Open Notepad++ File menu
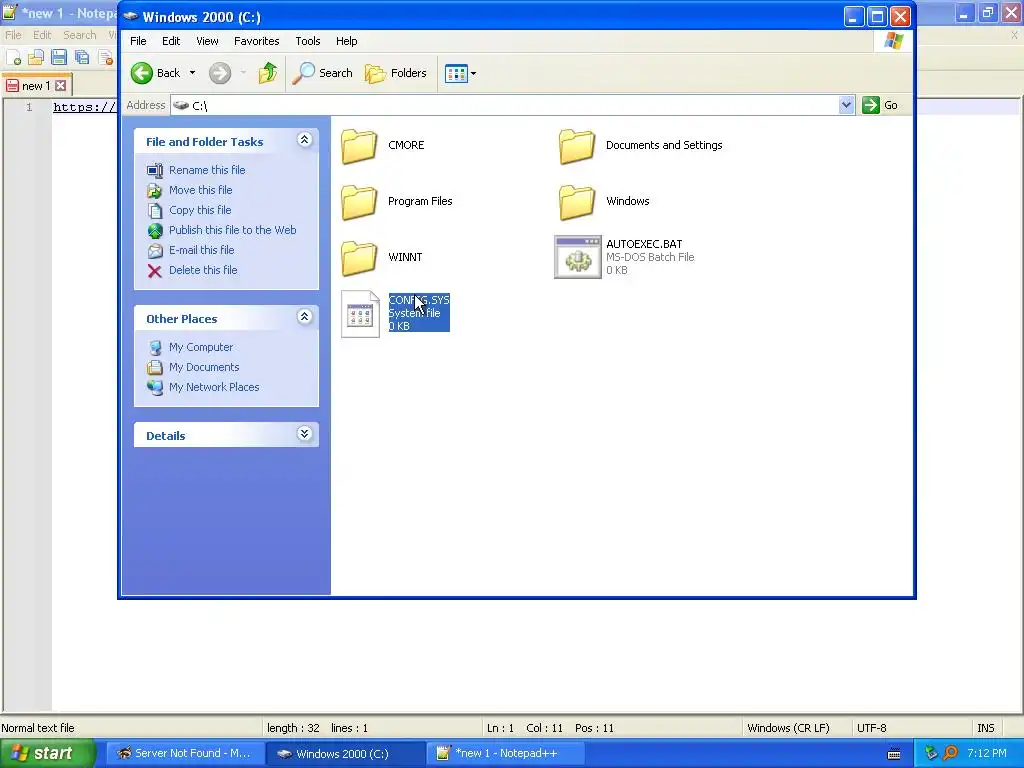 (x=13, y=35)
